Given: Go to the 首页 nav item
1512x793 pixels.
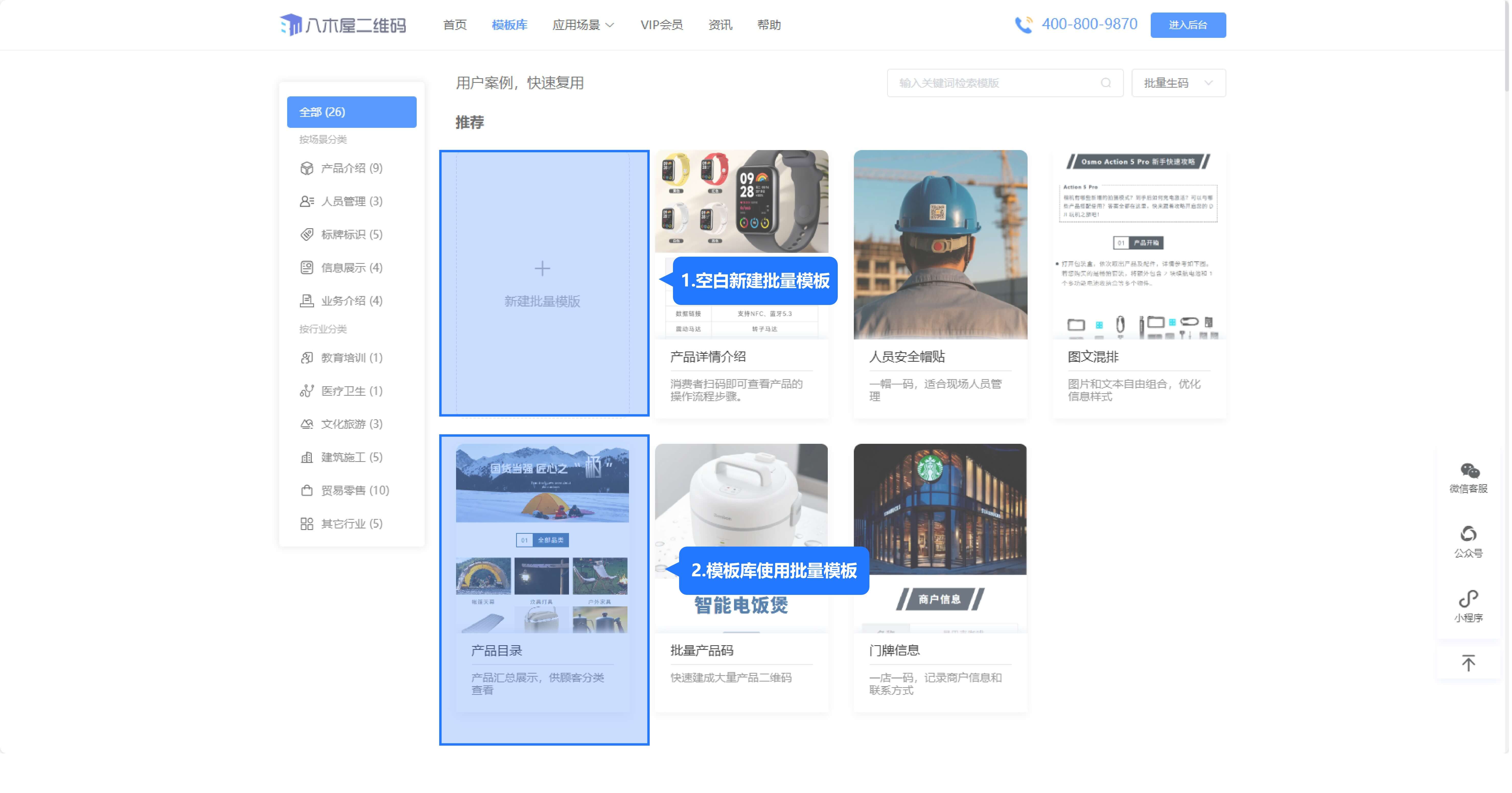Looking at the screenshot, I should pyautogui.click(x=454, y=25).
